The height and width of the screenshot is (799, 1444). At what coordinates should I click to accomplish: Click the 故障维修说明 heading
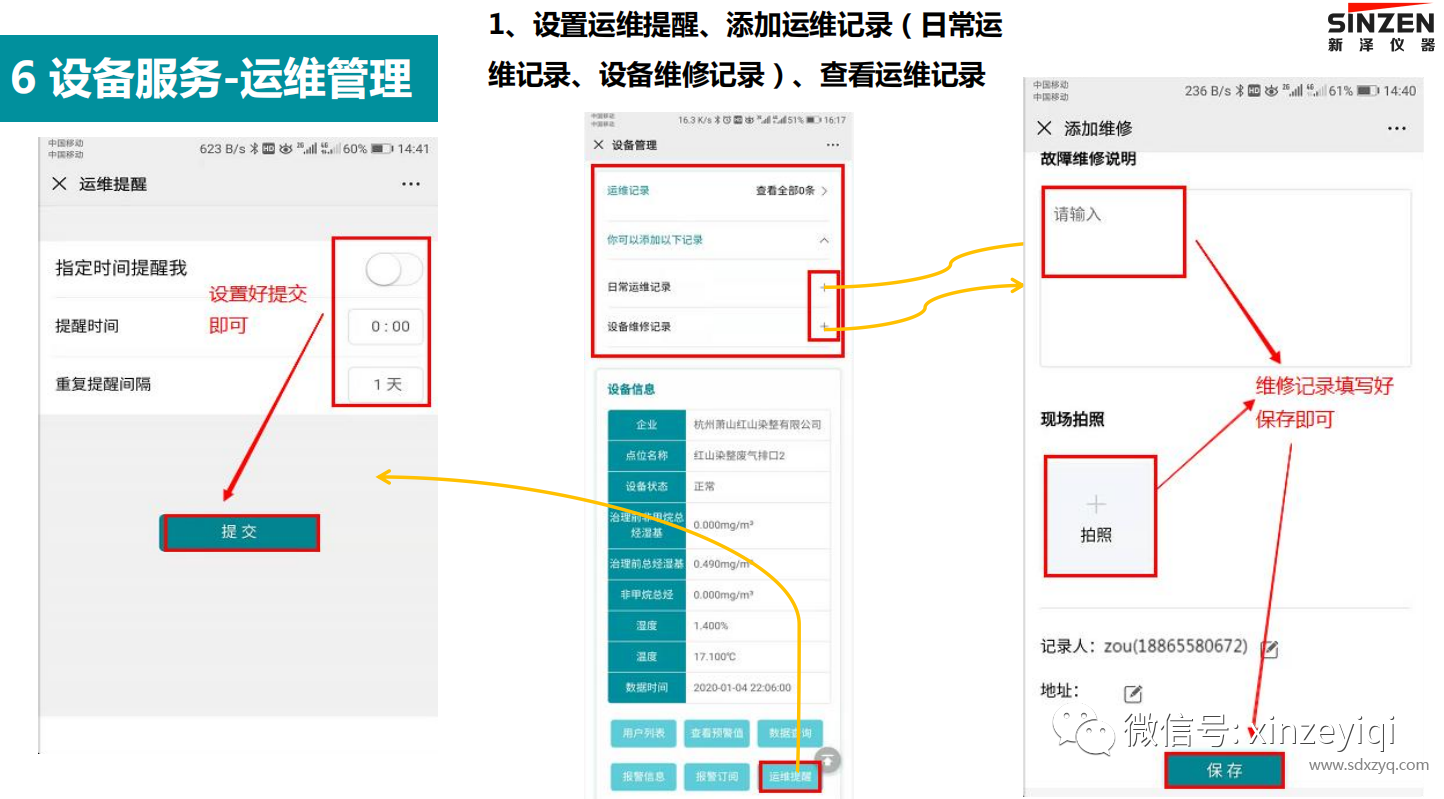(x=1088, y=159)
